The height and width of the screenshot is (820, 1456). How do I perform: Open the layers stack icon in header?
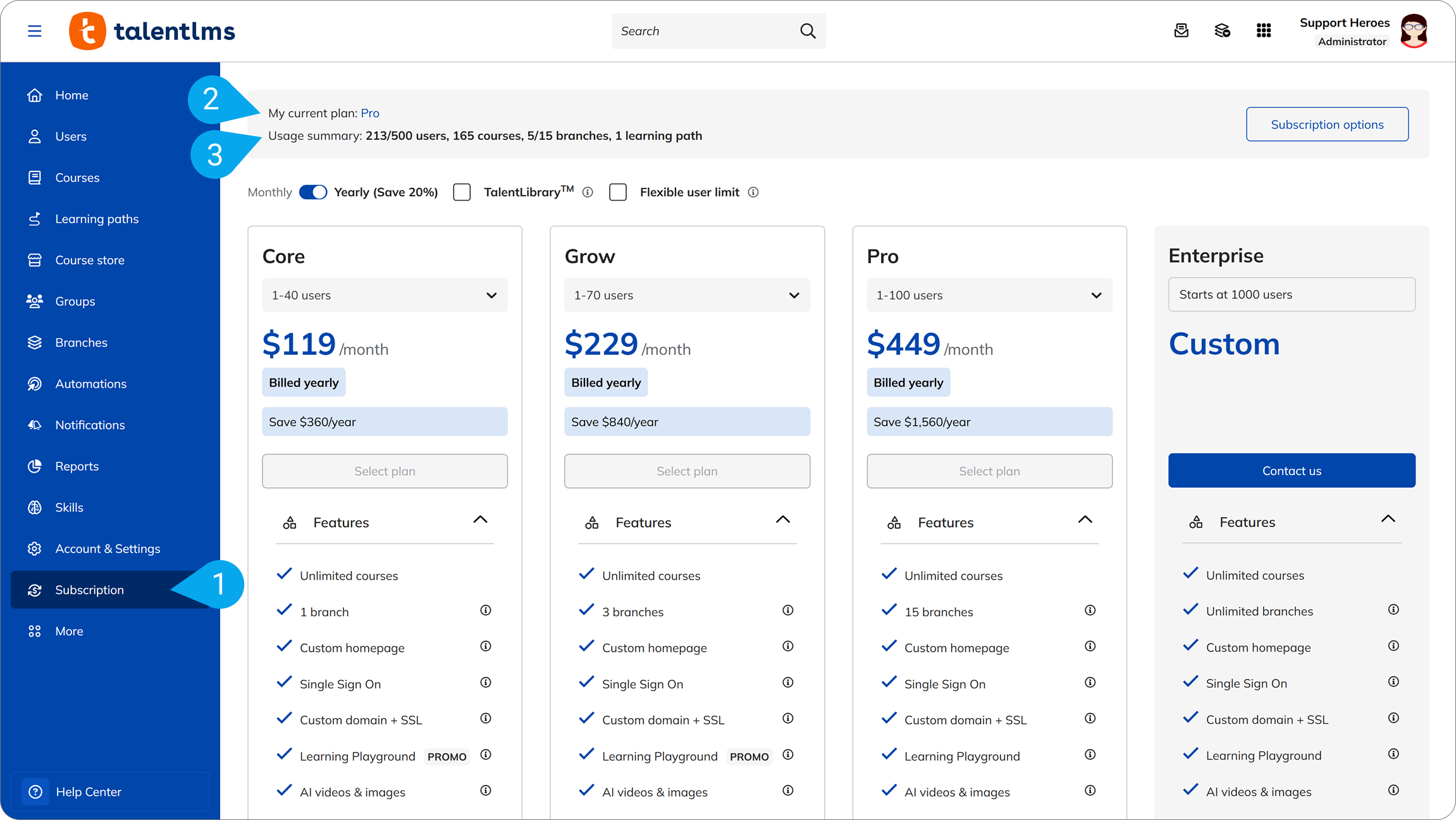pyautogui.click(x=1222, y=31)
